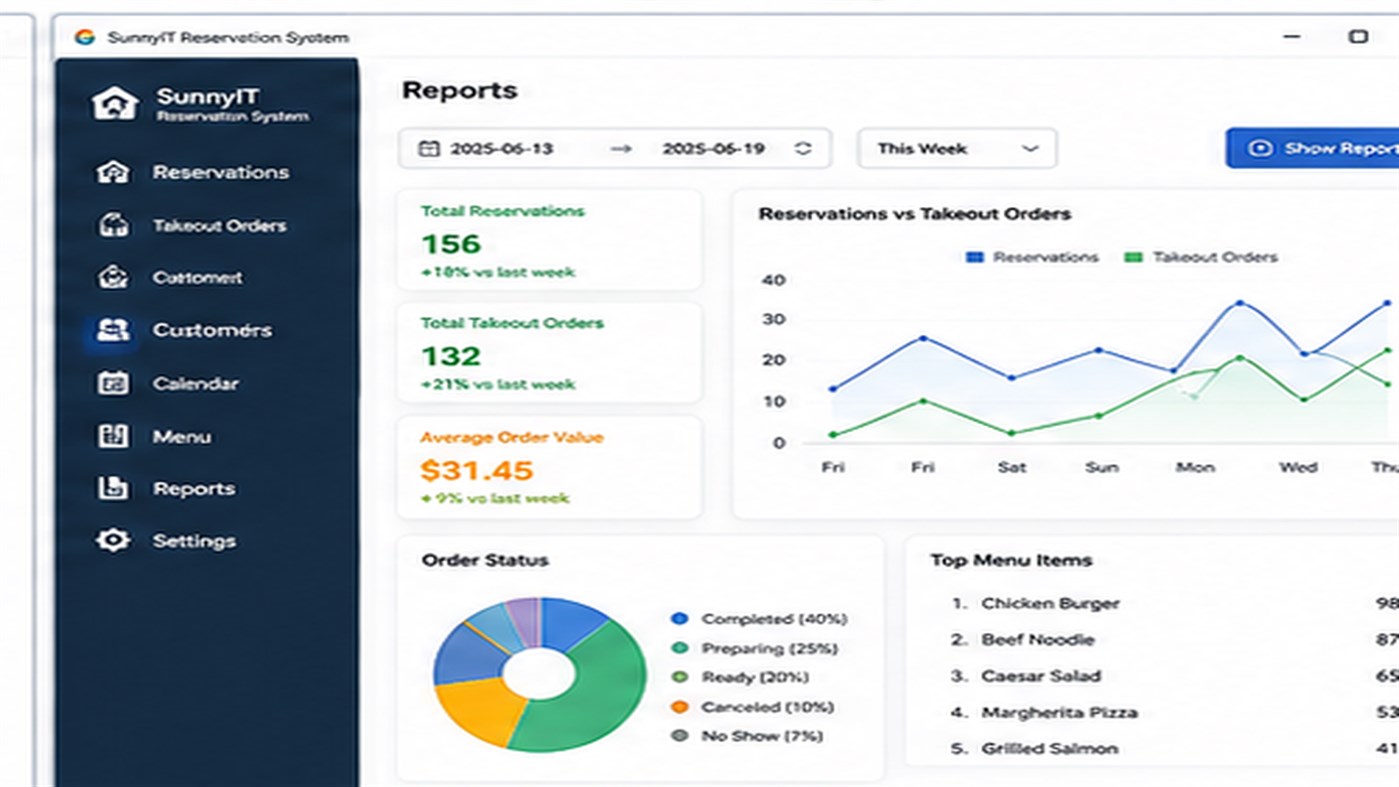The height and width of the screenshot is (787, 1399).
Task: Click the Chicken Burger menu item row
Action: 1175,603
